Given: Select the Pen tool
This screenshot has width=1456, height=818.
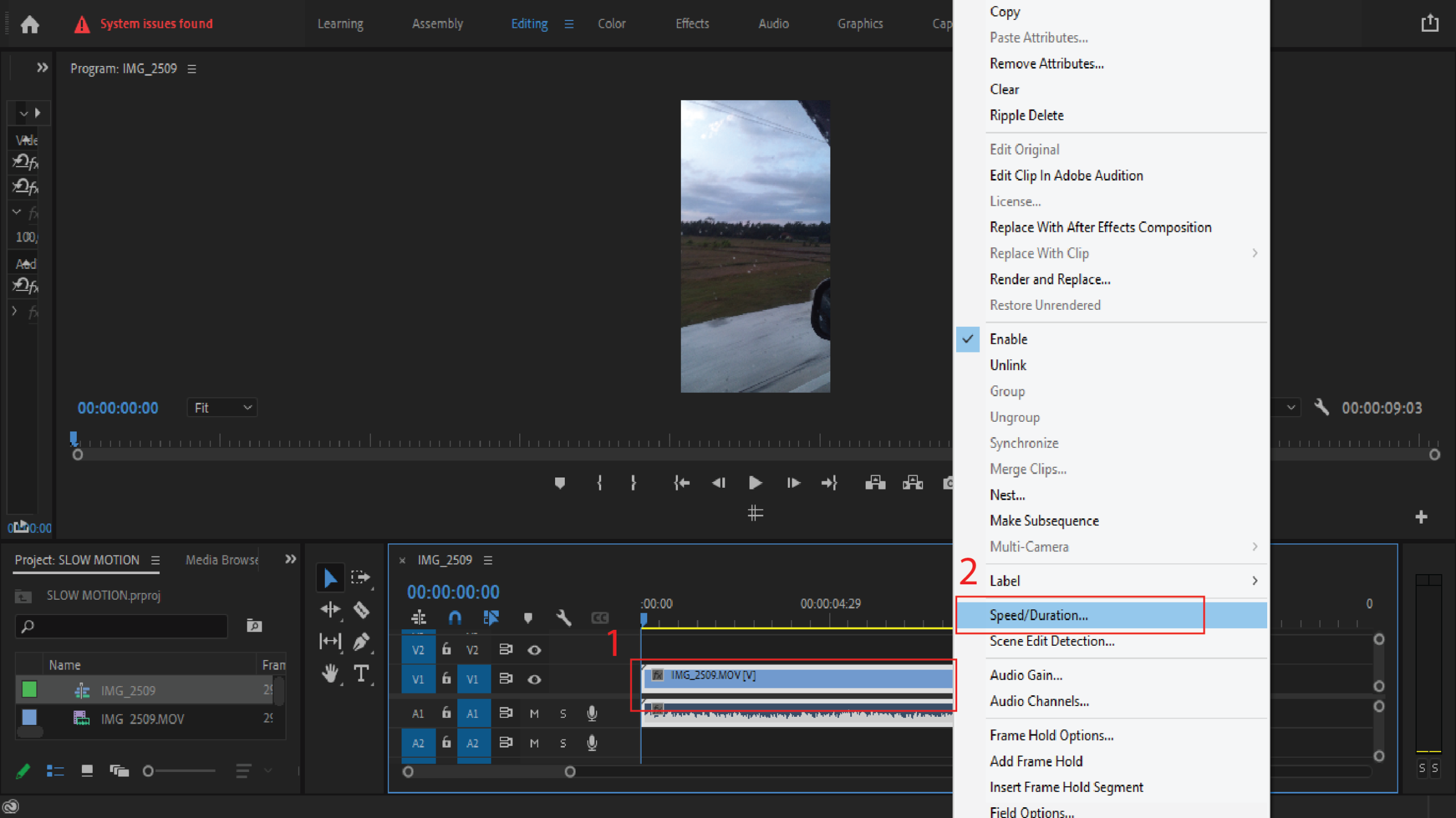Looking at the screenshot, I should (362, 642).
